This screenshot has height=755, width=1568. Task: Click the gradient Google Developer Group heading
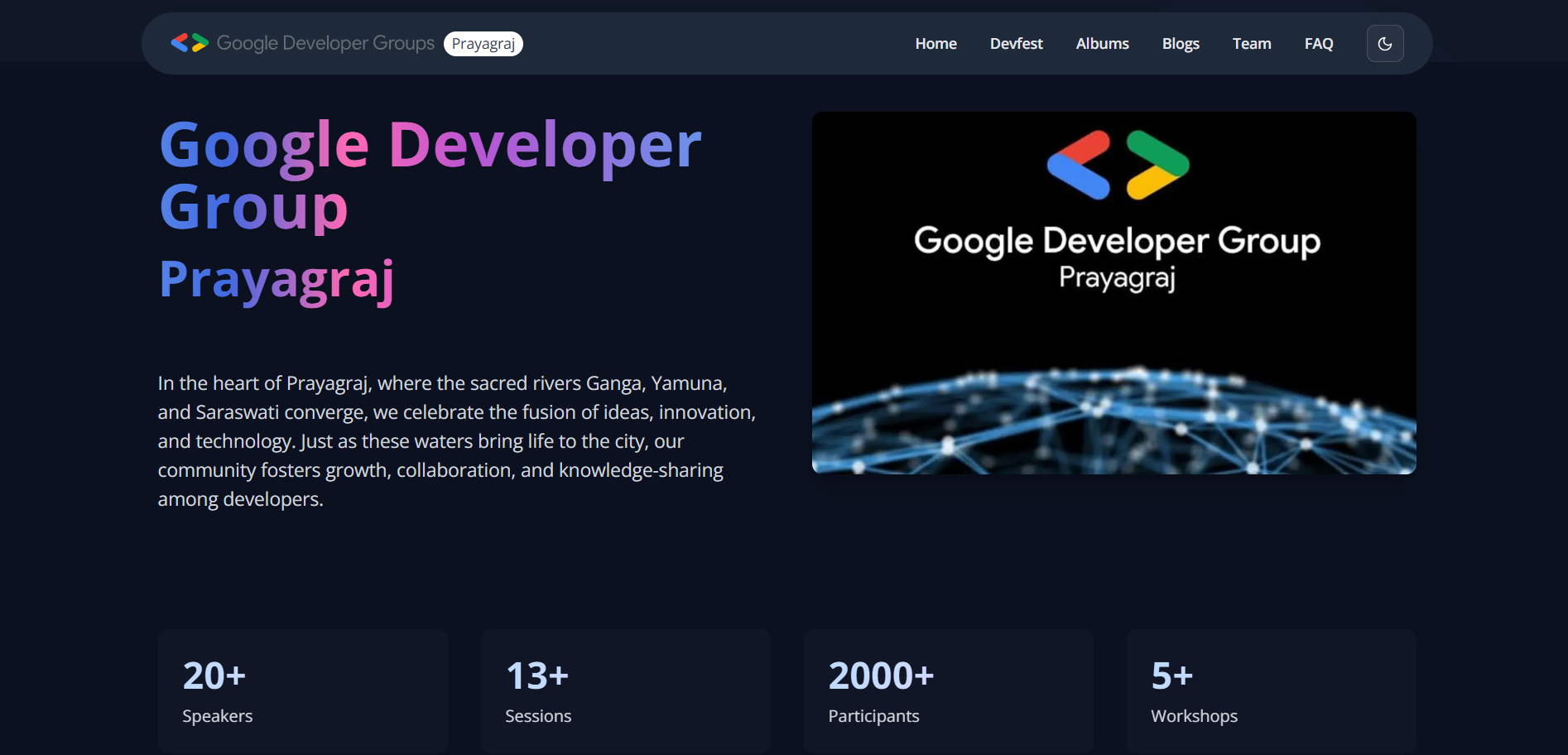point(430,176)
